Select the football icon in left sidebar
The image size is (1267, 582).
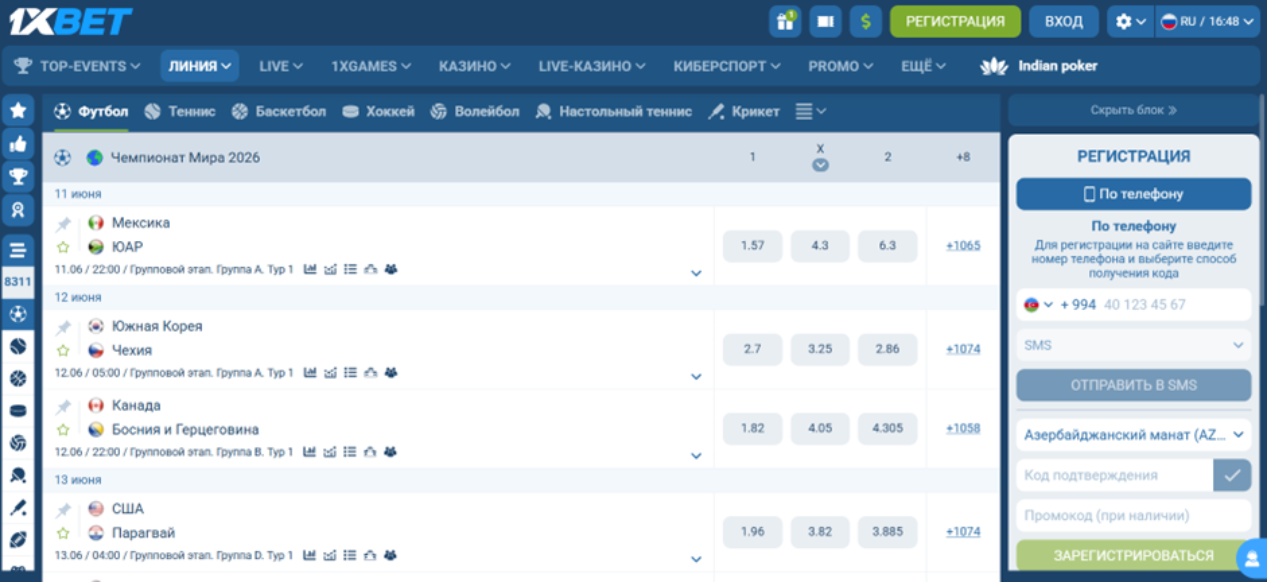[17, 314]
